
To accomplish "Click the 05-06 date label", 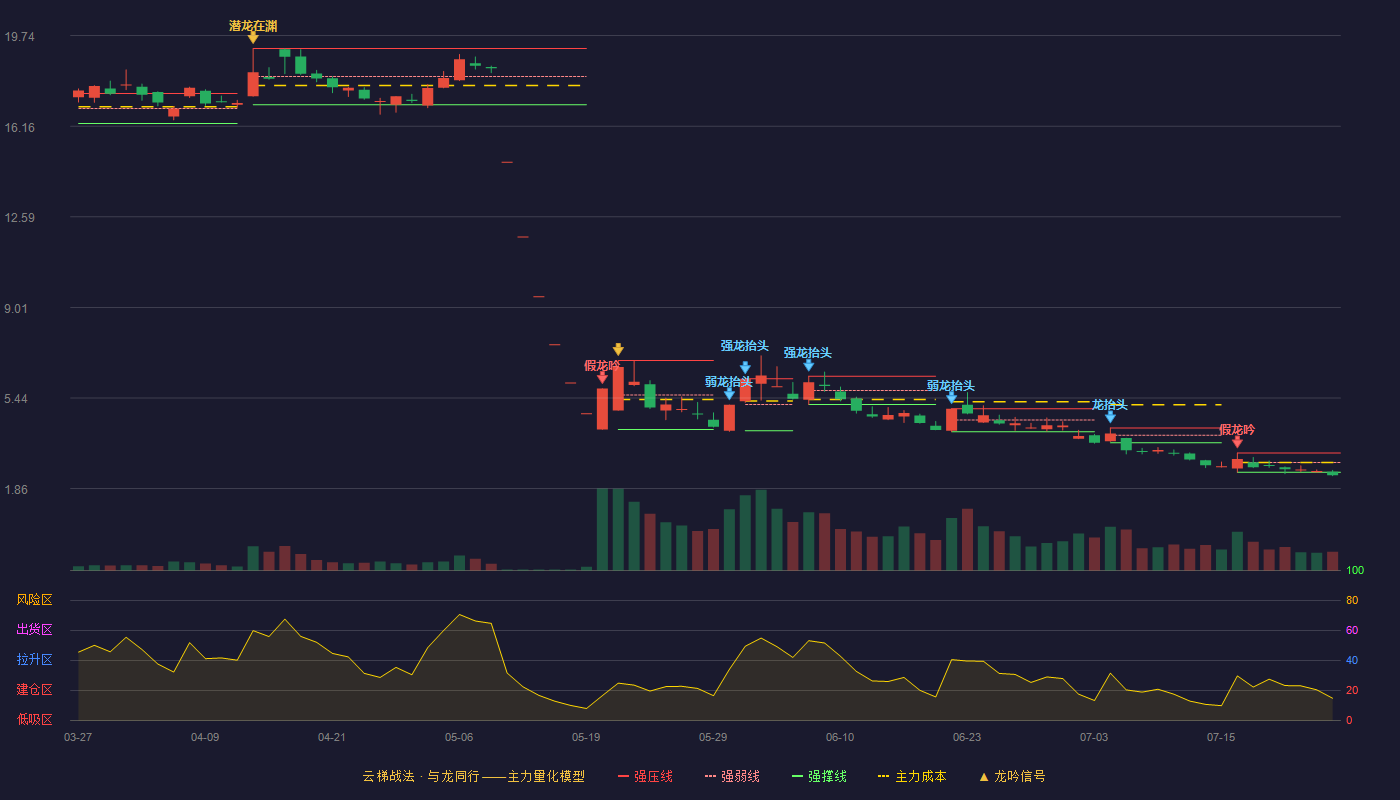I will coord(459,737).
